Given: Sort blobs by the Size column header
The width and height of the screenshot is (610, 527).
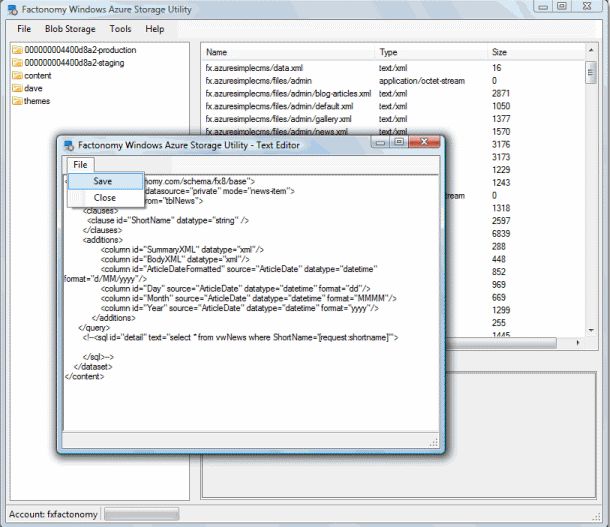Looking at the screenshot, I should click(499, 52).
